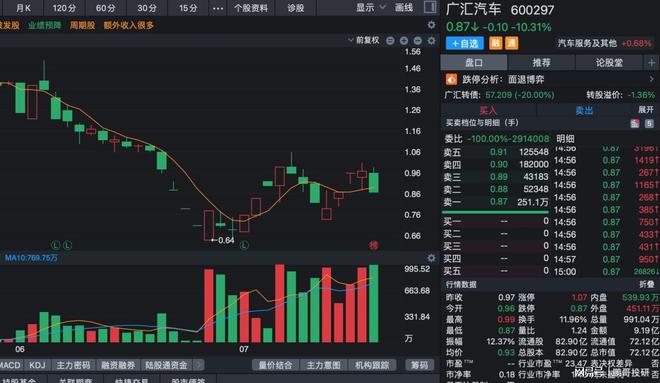This screenshot has width=660, height=383.
Task: Expand the trade panel with 展开
Action: [x=646, y=110]
